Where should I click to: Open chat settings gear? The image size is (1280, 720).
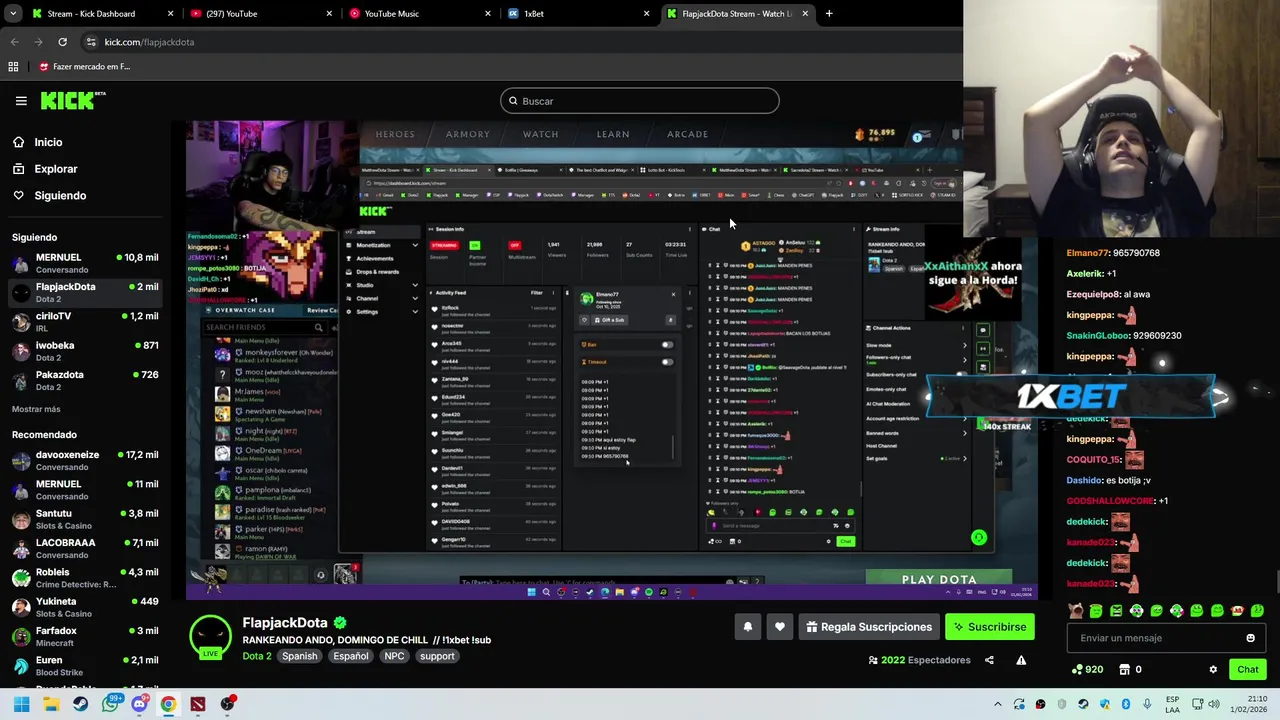1213,670
